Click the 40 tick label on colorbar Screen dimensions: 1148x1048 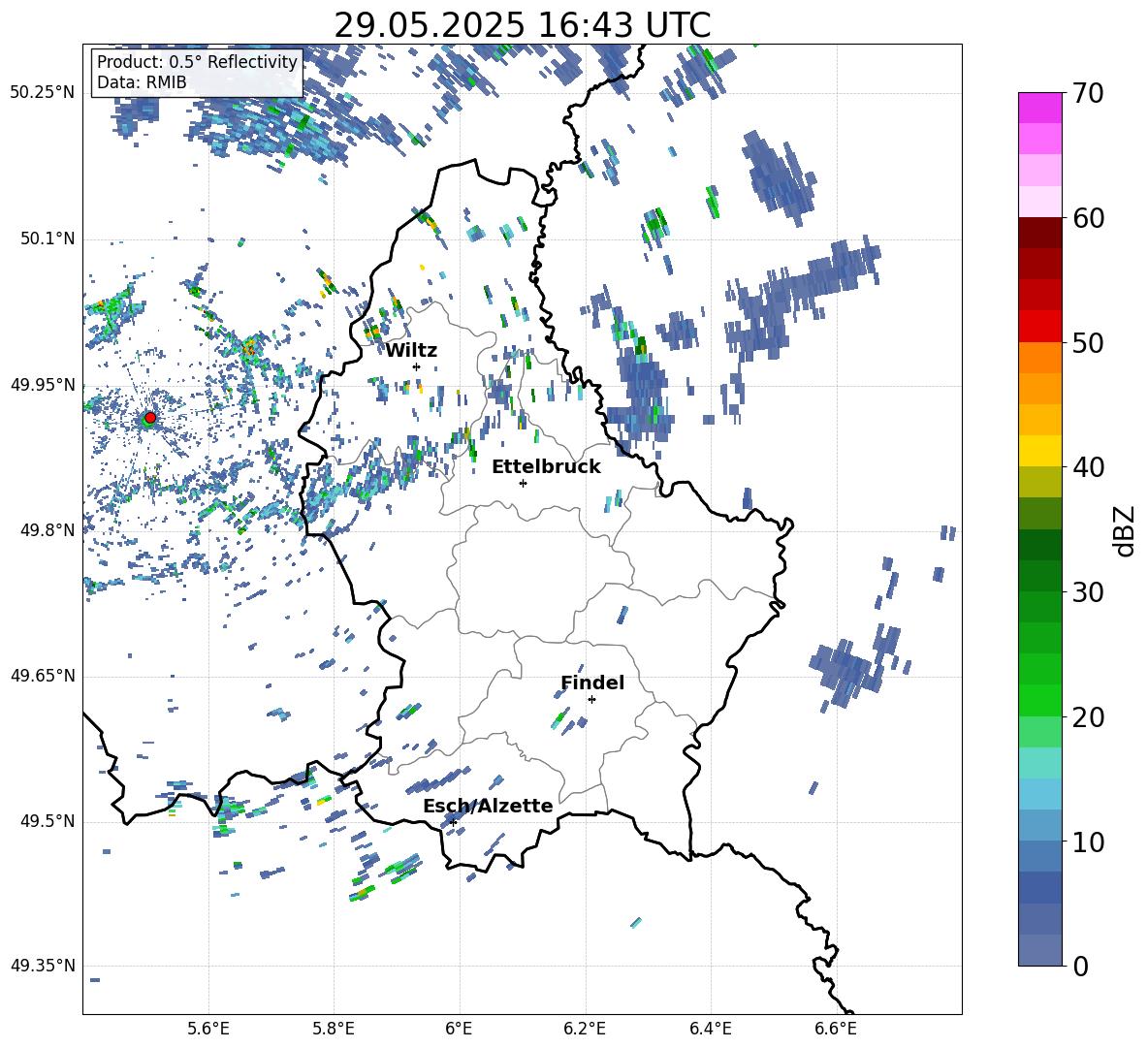[1088, 467]
